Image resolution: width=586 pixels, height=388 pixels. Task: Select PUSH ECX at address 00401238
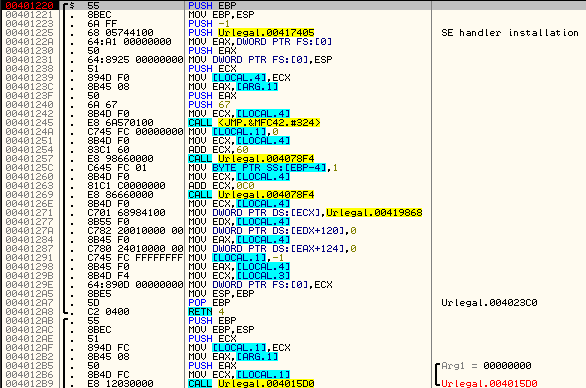pos(212,68)
